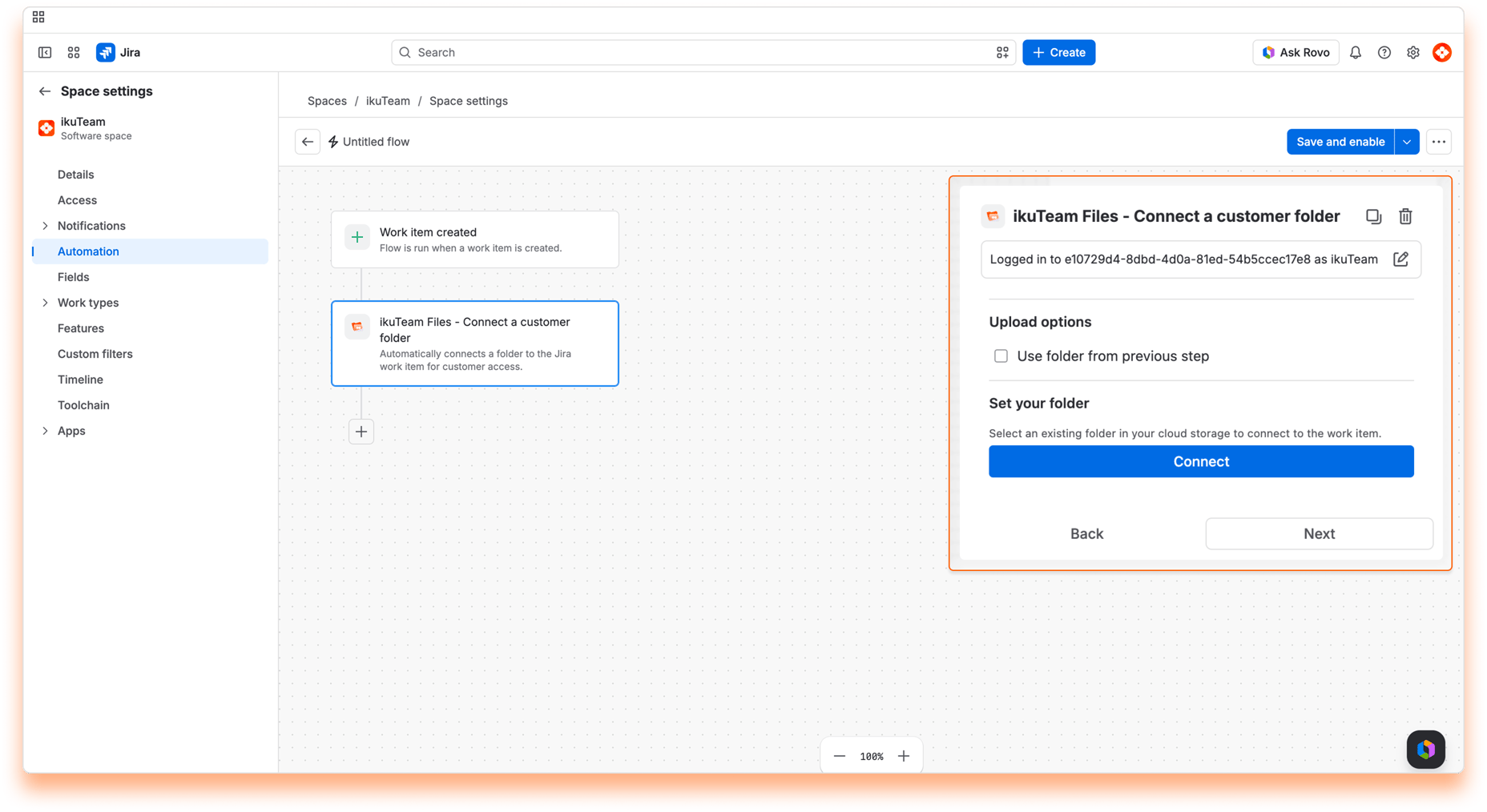Screen dimensions: 1487x812
Task: Open the app switcher grid icon
Action: [x=74, y=52]
